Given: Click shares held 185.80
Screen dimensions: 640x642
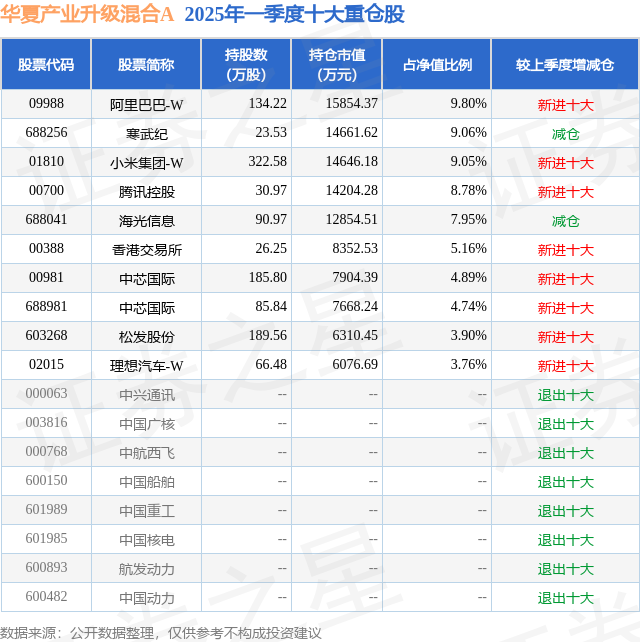Looking at the screenshot, I should [x=267, y=278].
